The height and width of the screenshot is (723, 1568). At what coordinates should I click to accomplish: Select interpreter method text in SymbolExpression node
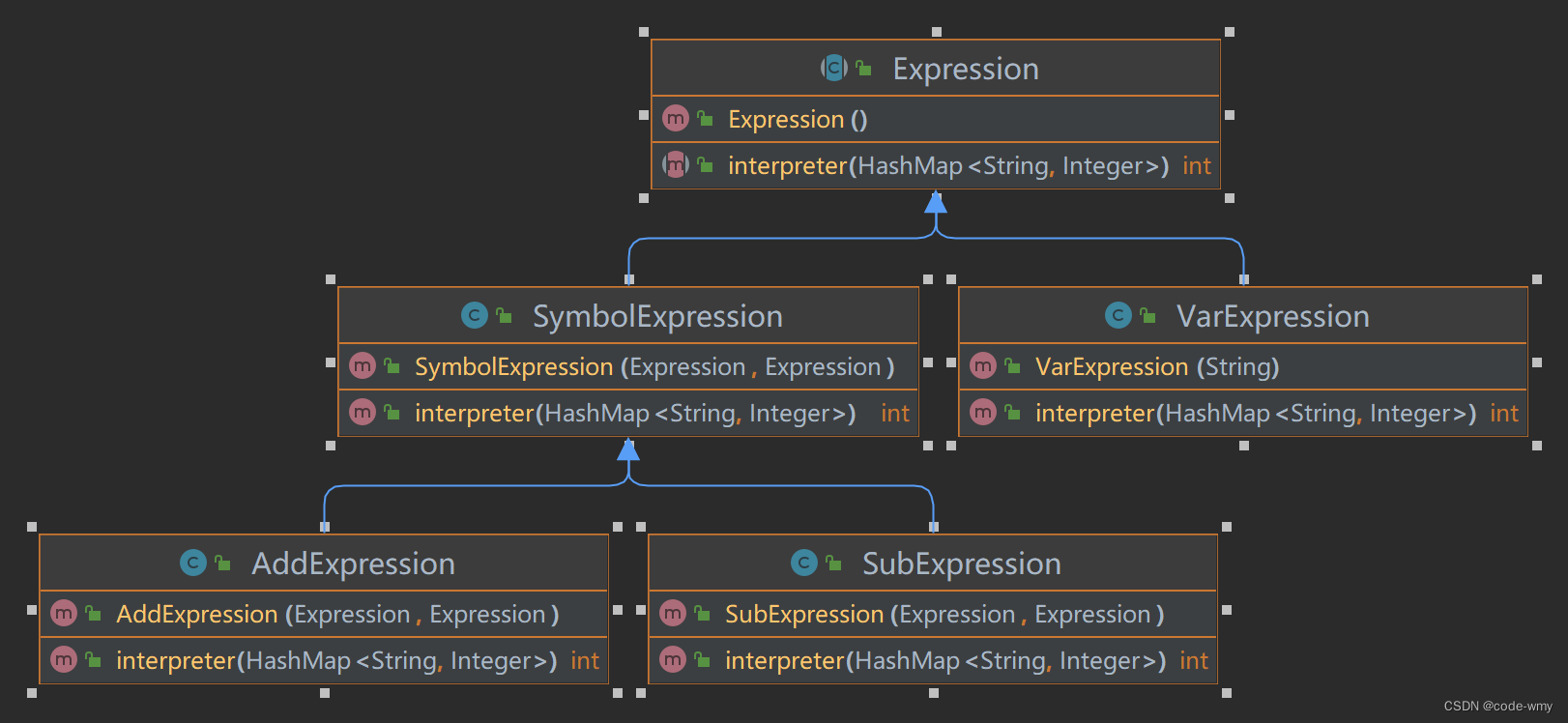(635, 414)
